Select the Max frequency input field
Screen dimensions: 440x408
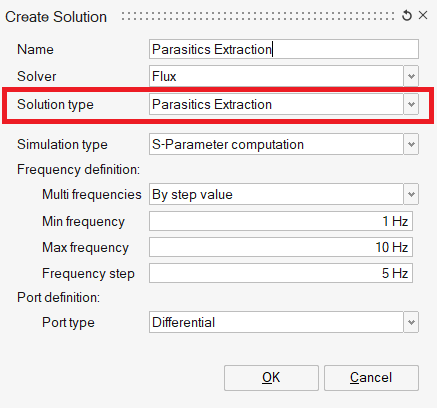tap(281, 247)
